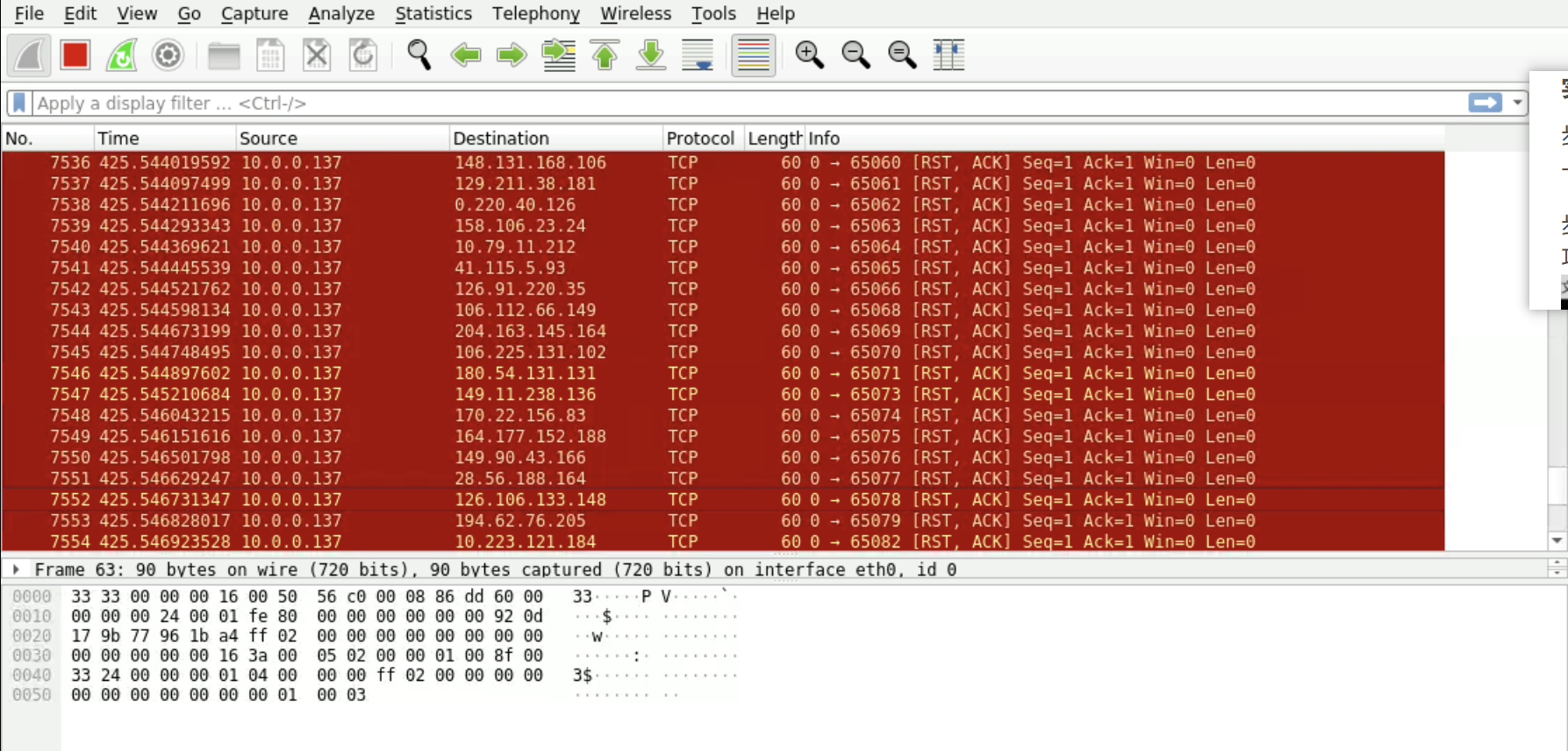Click the packet details scroll stepper

coord(1557,569)
